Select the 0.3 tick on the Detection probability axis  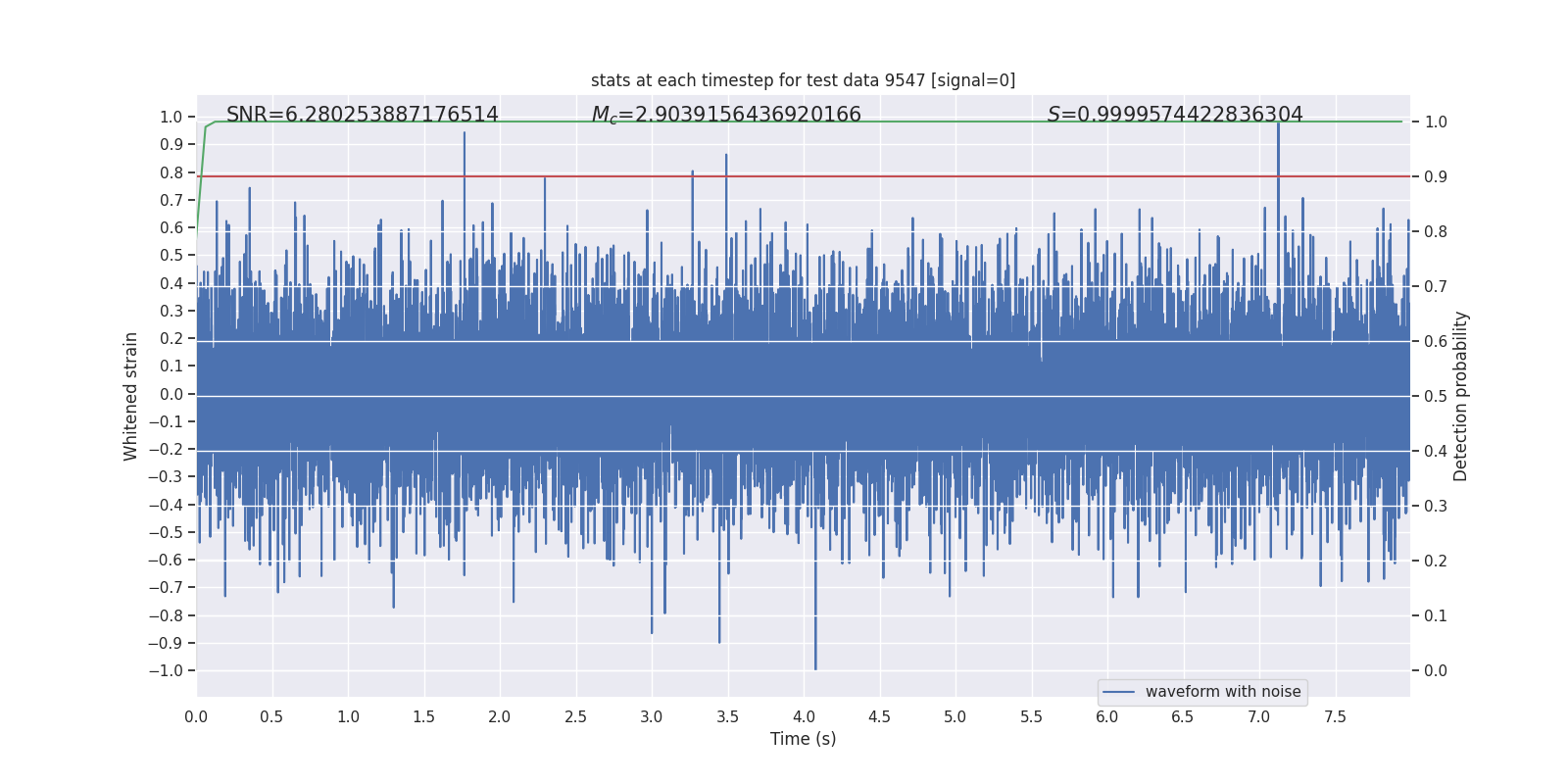click(1436, 507)
